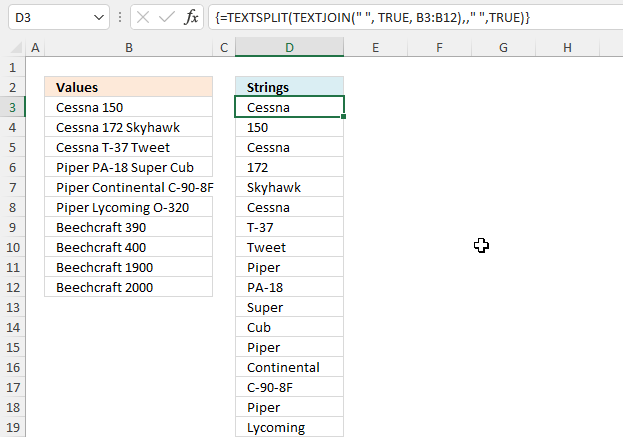Viewport: 623px width, 437px height.
Task: Select cell containing Cessna T-37 Tweet
Action: 129,147
